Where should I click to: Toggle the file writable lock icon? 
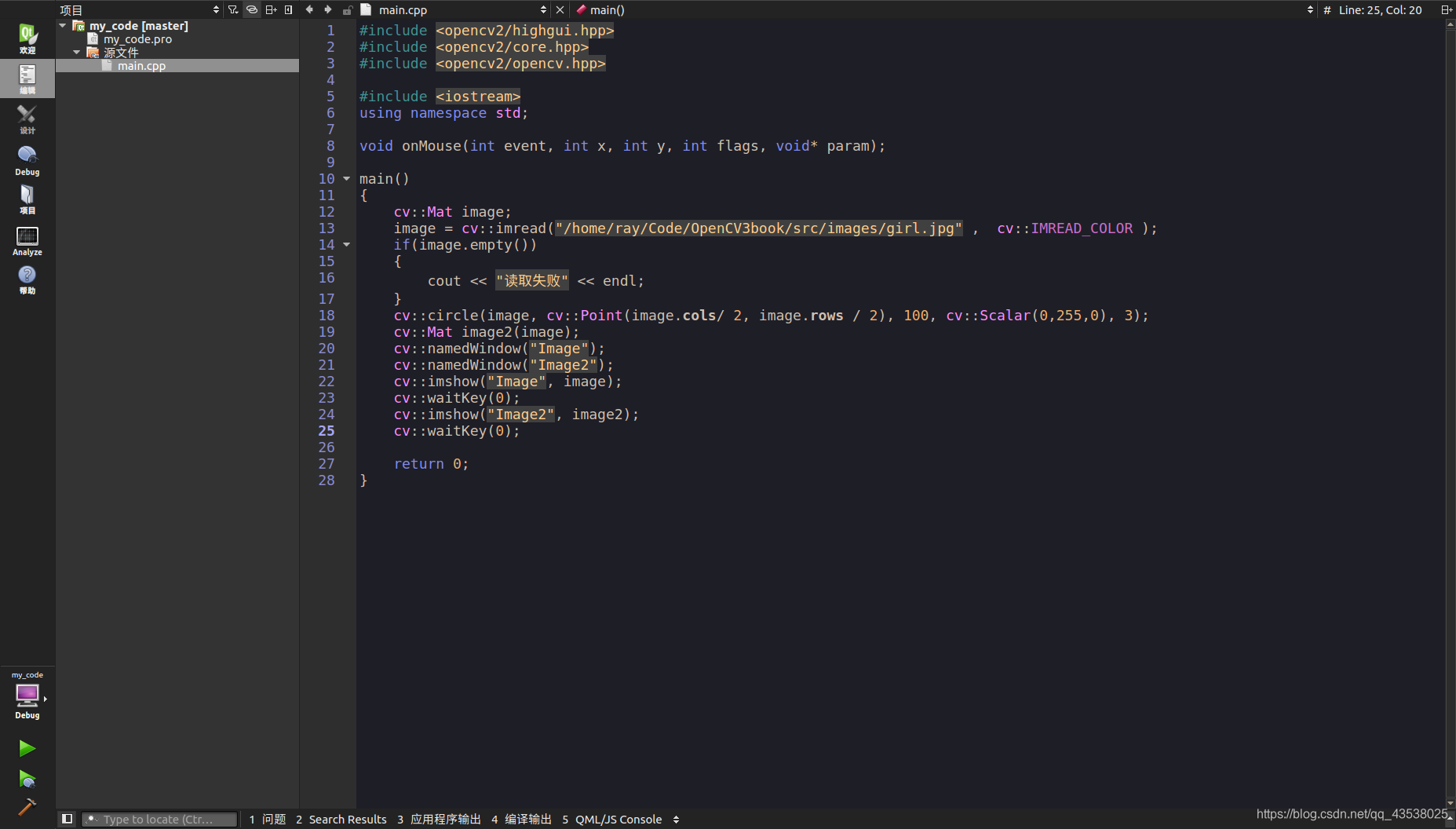point(348,9)
